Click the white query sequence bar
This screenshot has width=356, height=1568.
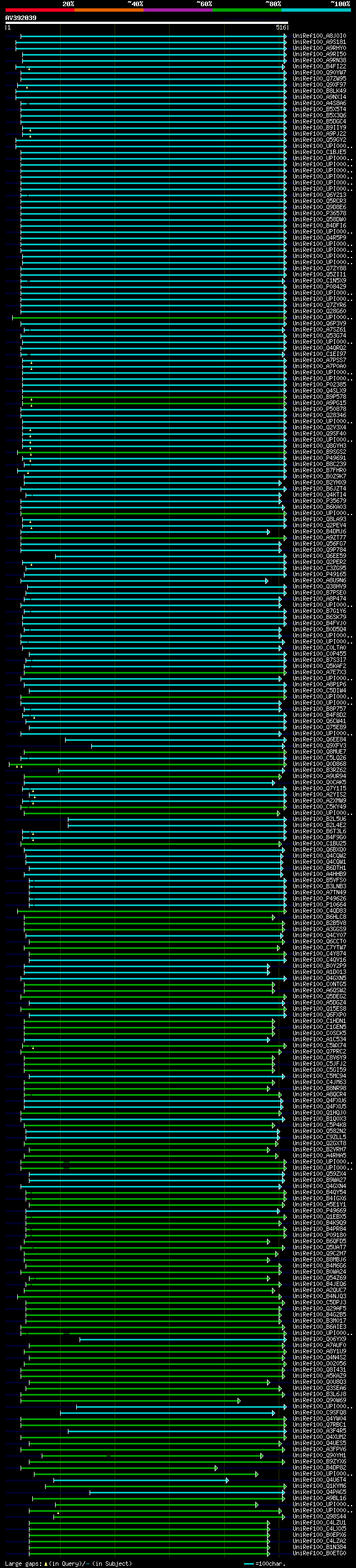click(x=147, y=22)
